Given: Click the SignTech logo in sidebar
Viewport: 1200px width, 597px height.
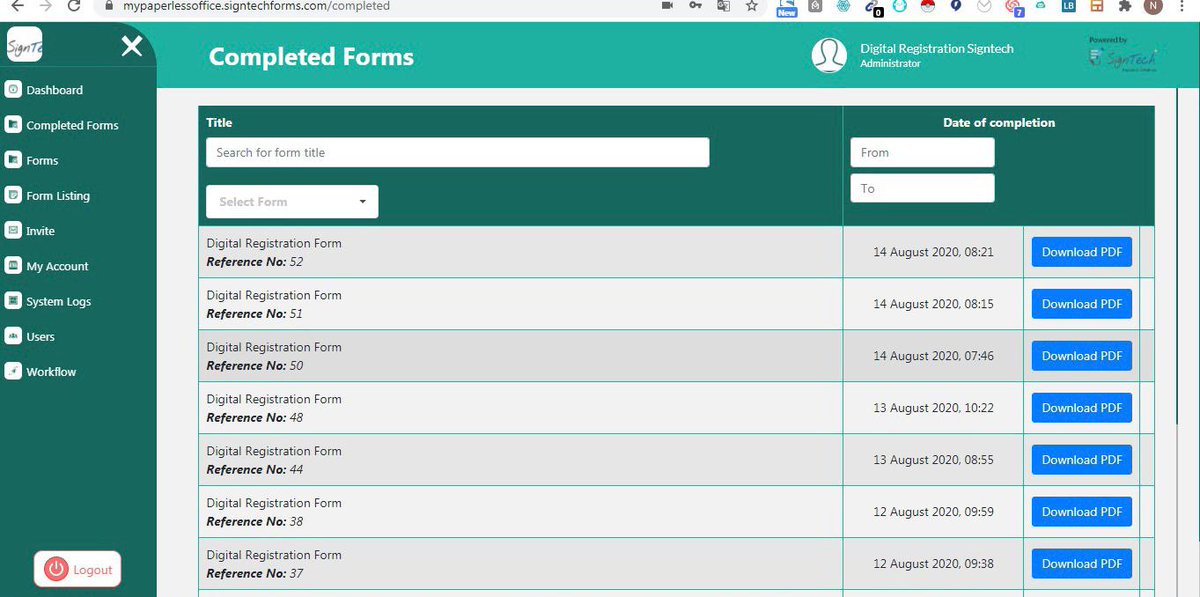Looking at the screenshot, I should (x=23, y=45).
